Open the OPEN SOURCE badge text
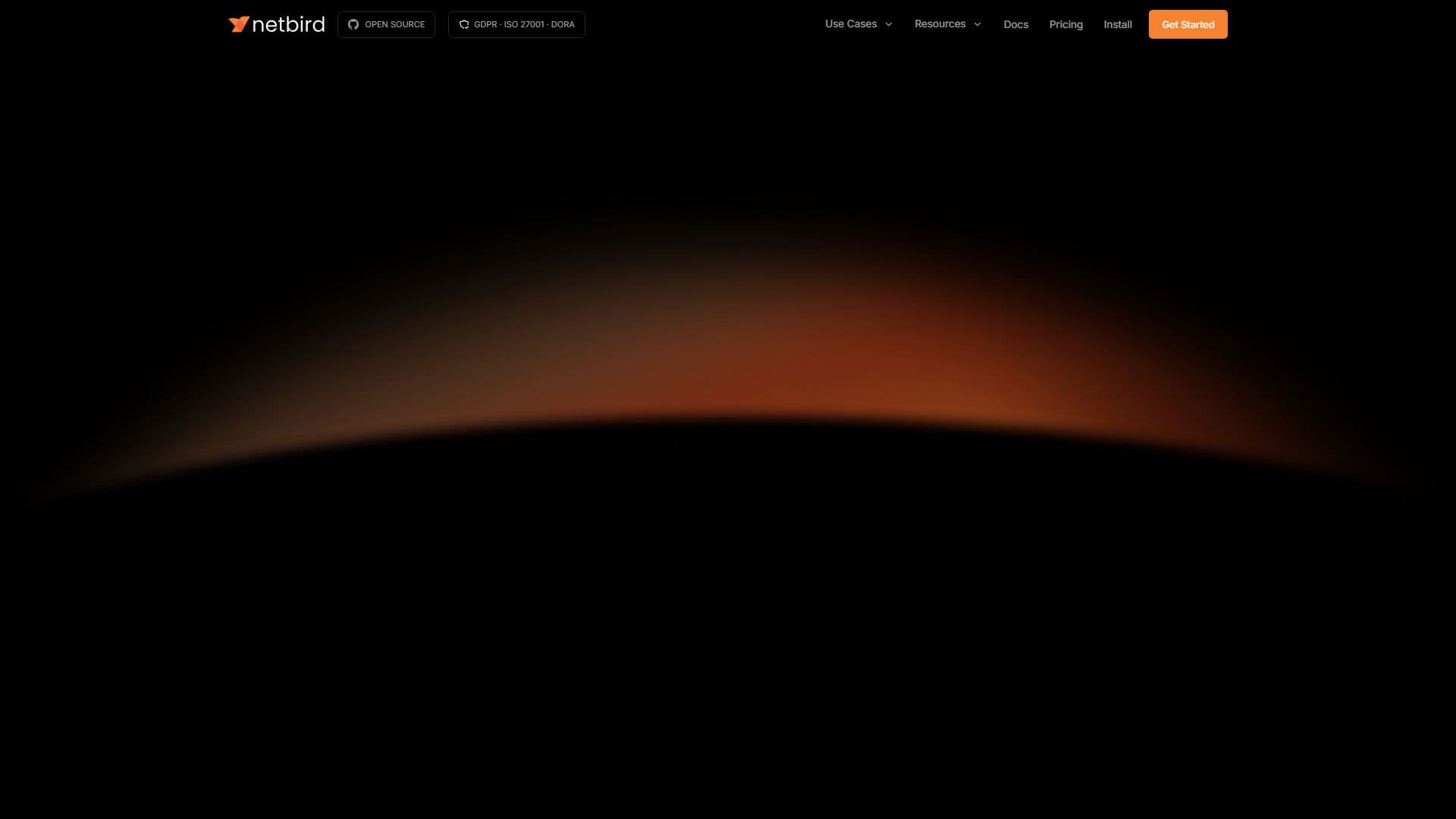Screen dimensions: 1456x819 click(395, 24)
